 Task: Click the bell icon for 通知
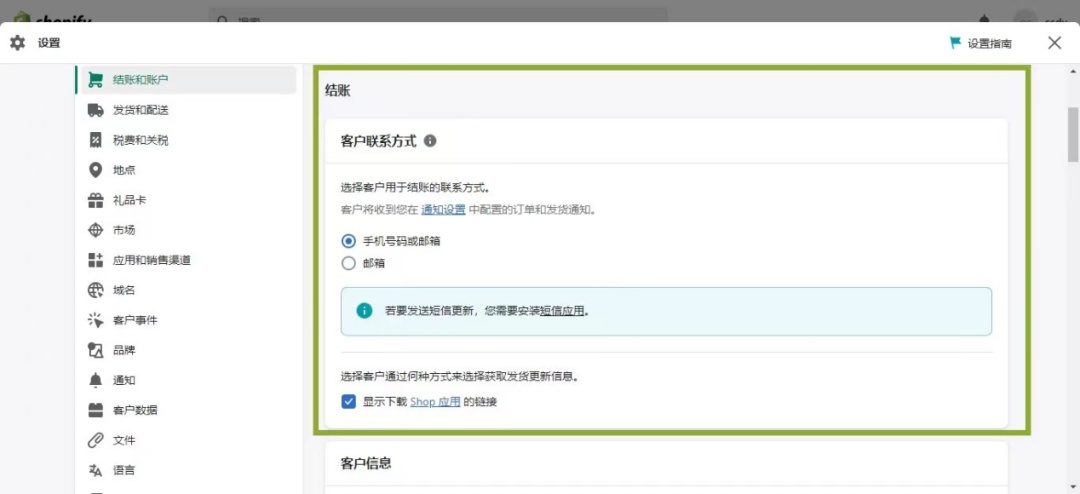tap(96, 380)
